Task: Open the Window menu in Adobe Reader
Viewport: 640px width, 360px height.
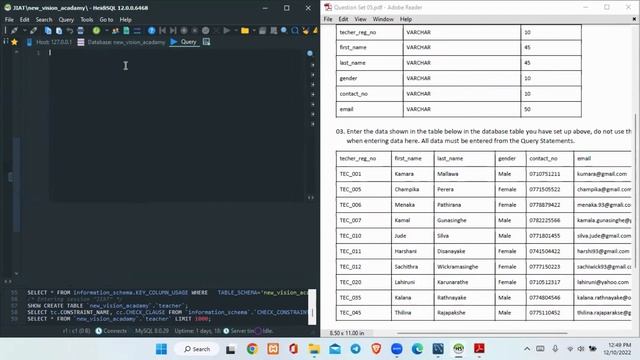Action: click(x=383, y=19)
